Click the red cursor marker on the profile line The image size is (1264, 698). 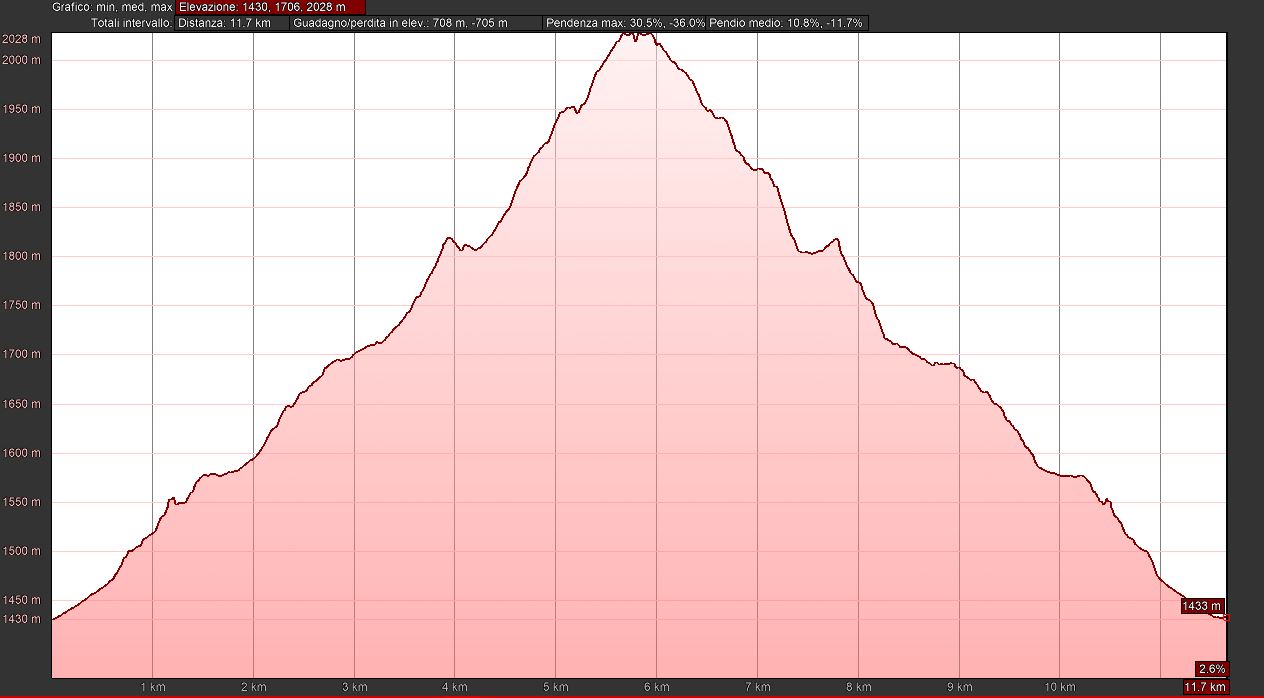click(1226, 618)
